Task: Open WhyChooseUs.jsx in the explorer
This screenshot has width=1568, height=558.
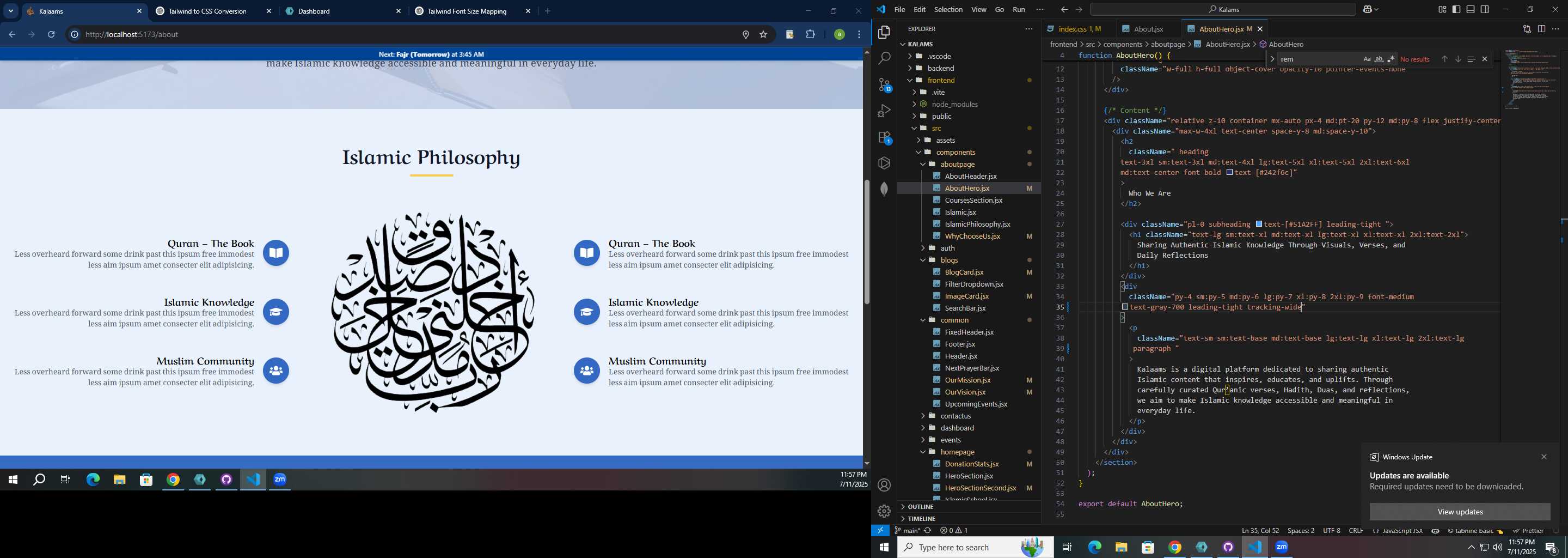Action: tap(973, 236)
